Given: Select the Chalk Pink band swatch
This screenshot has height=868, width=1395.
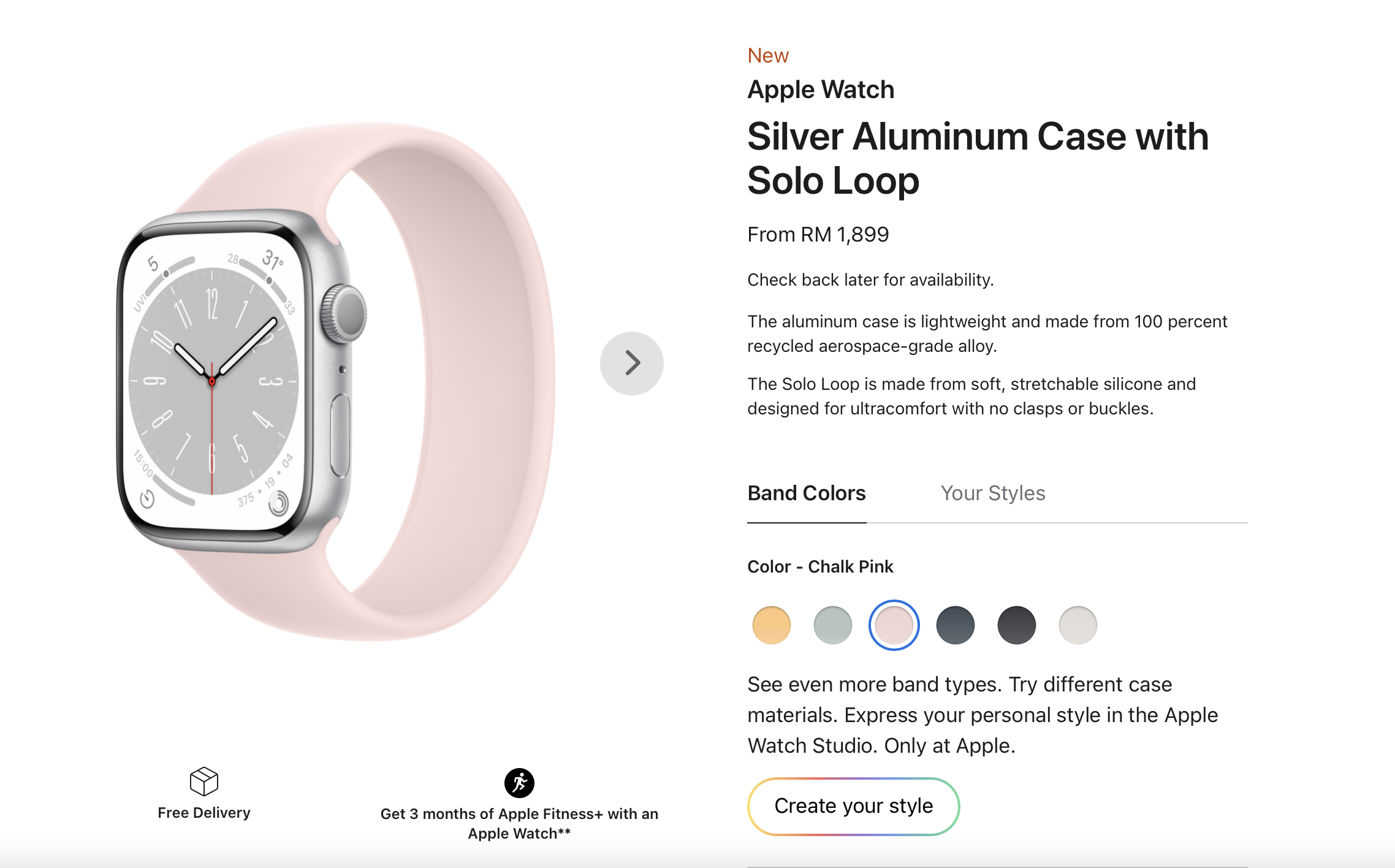Looking at the screenshot, I should pyautogui.click(x=894, y=625).
